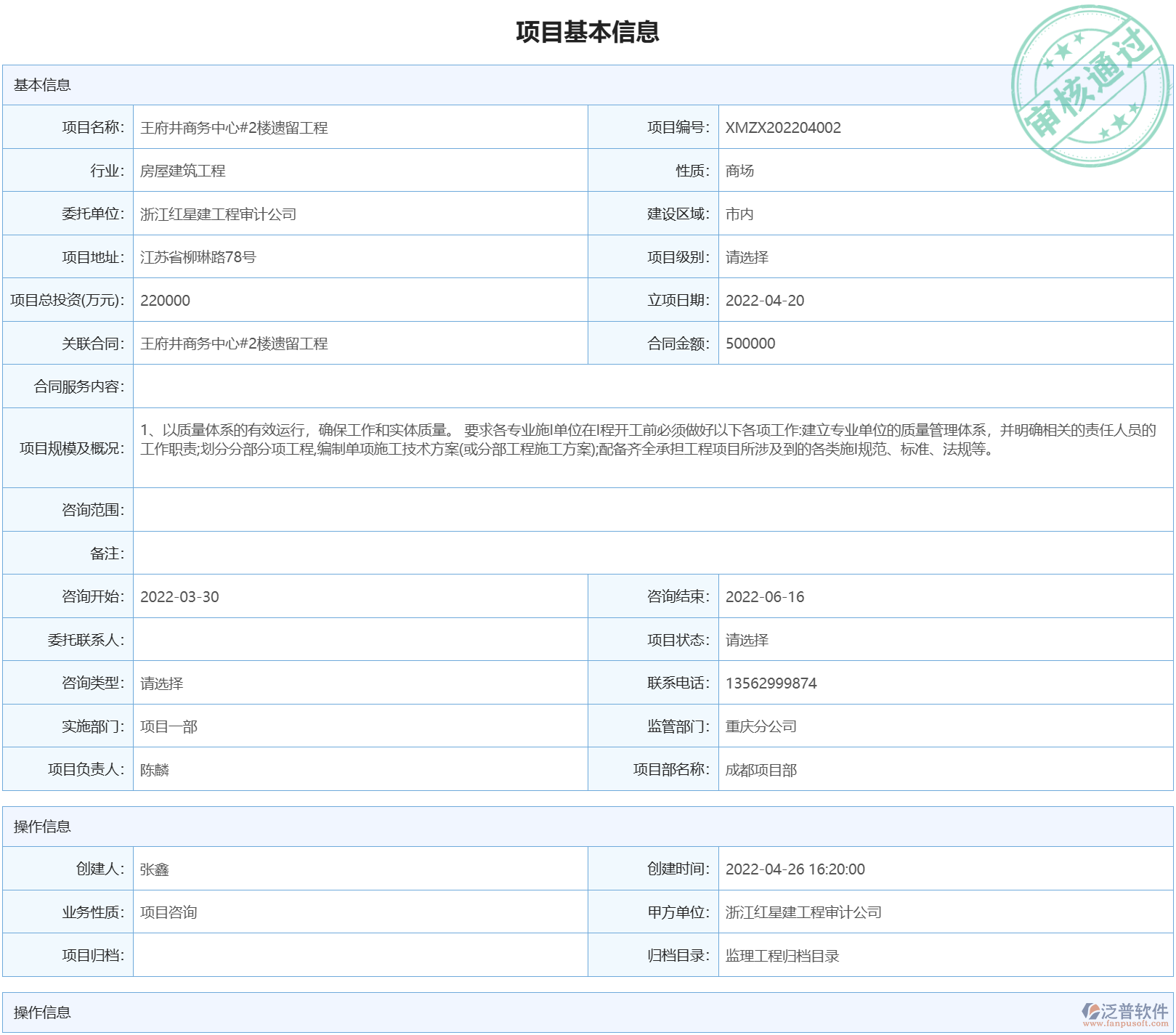This screenshot has height=1035, width=1176.
Task: Click the empty 合同服务内容 field
Action: click(652, 386)
